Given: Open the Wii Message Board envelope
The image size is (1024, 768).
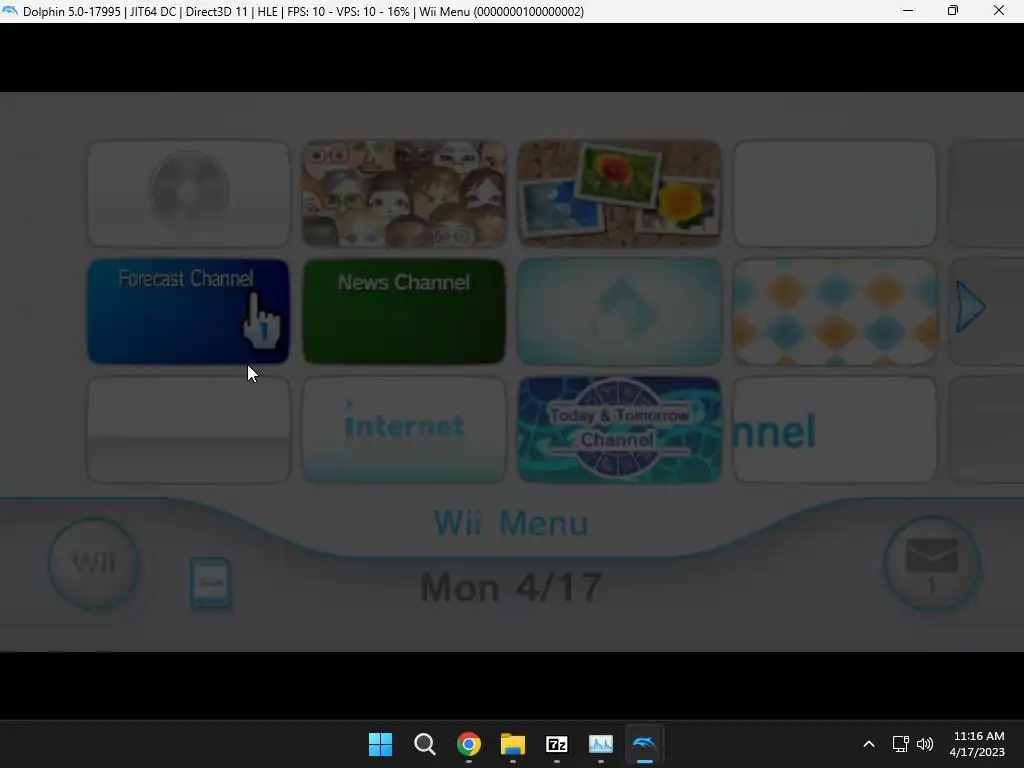Looking at the screenshot, I should 931,564.
